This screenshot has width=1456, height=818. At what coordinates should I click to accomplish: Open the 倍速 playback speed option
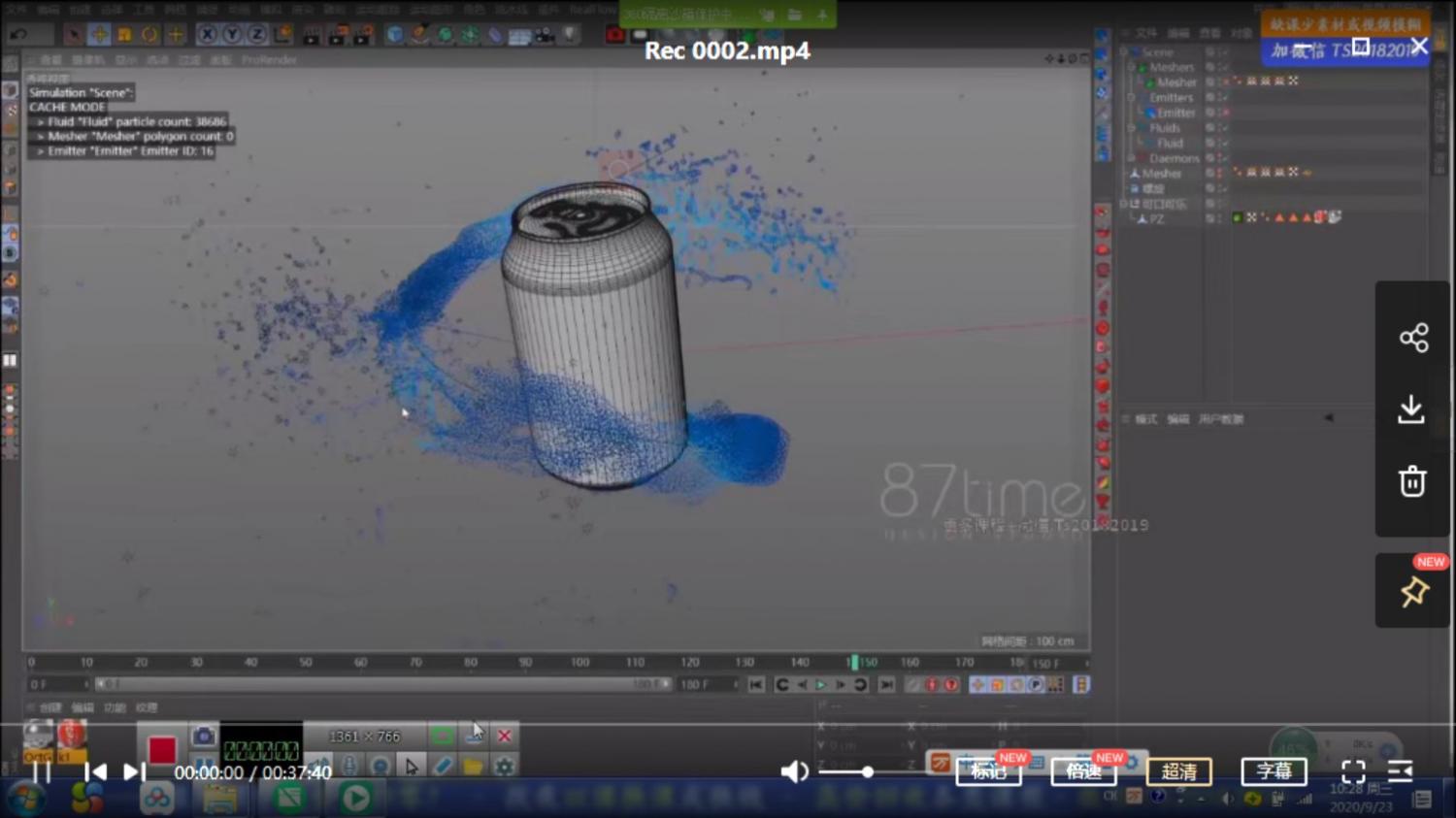pos(1083,771)
